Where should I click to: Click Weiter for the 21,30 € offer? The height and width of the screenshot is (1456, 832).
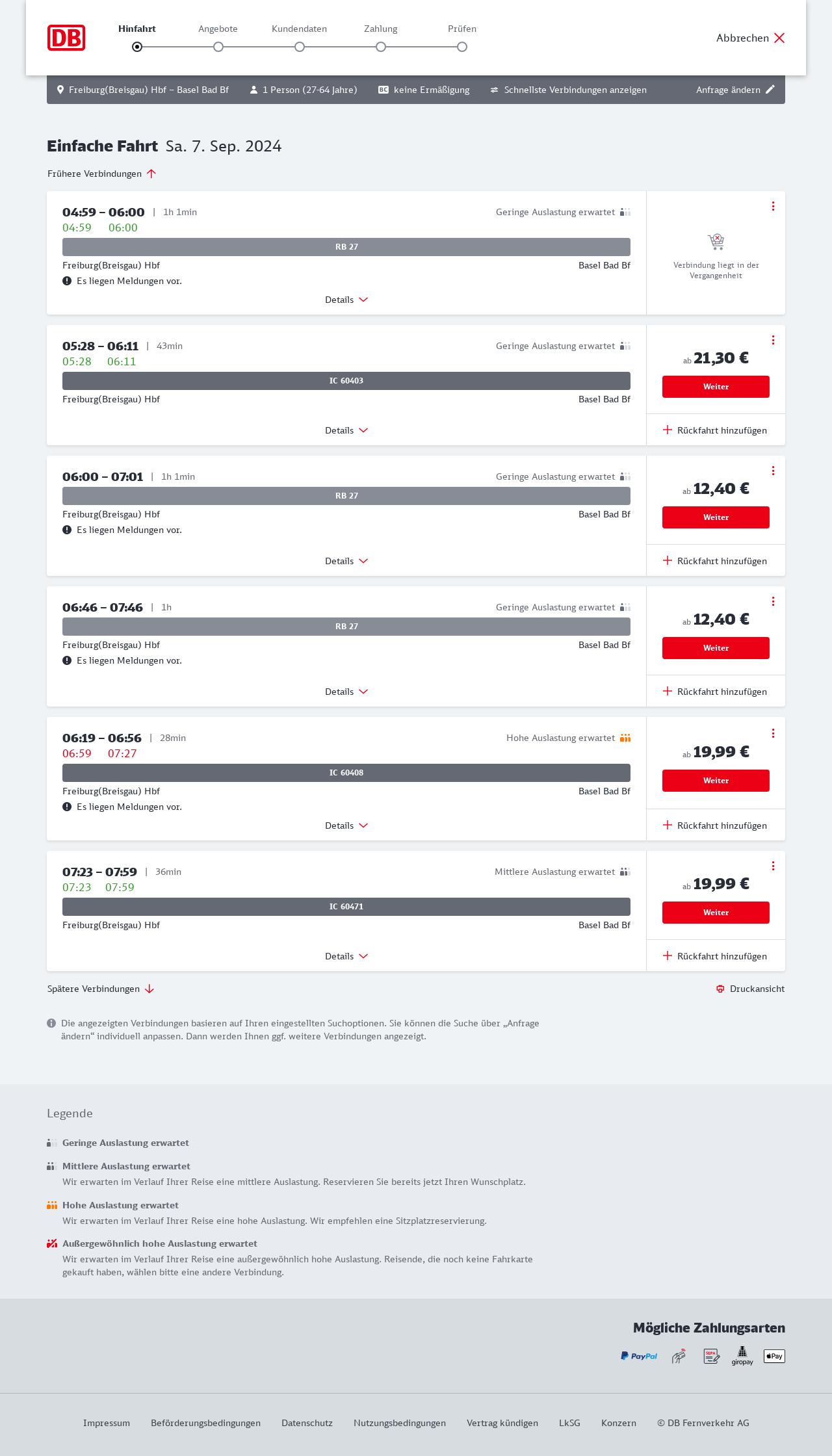pos(716,387)
